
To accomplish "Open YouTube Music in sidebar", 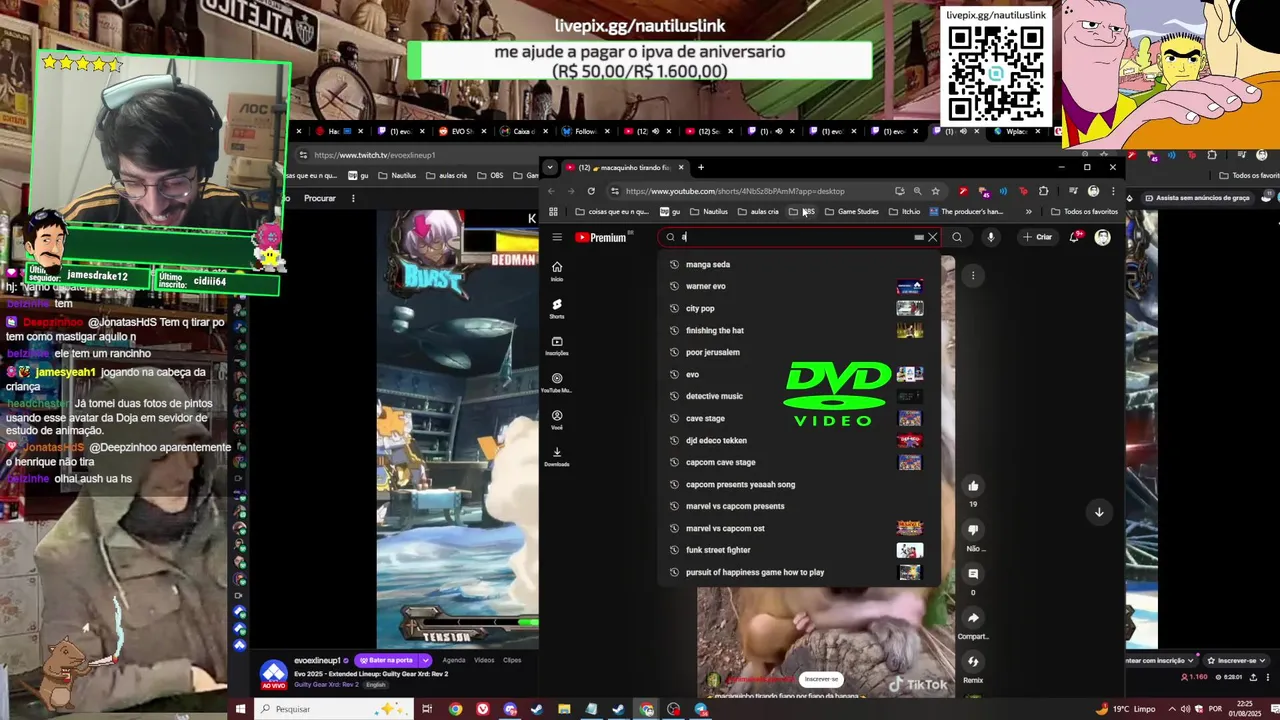I will (x=557, y=383).
